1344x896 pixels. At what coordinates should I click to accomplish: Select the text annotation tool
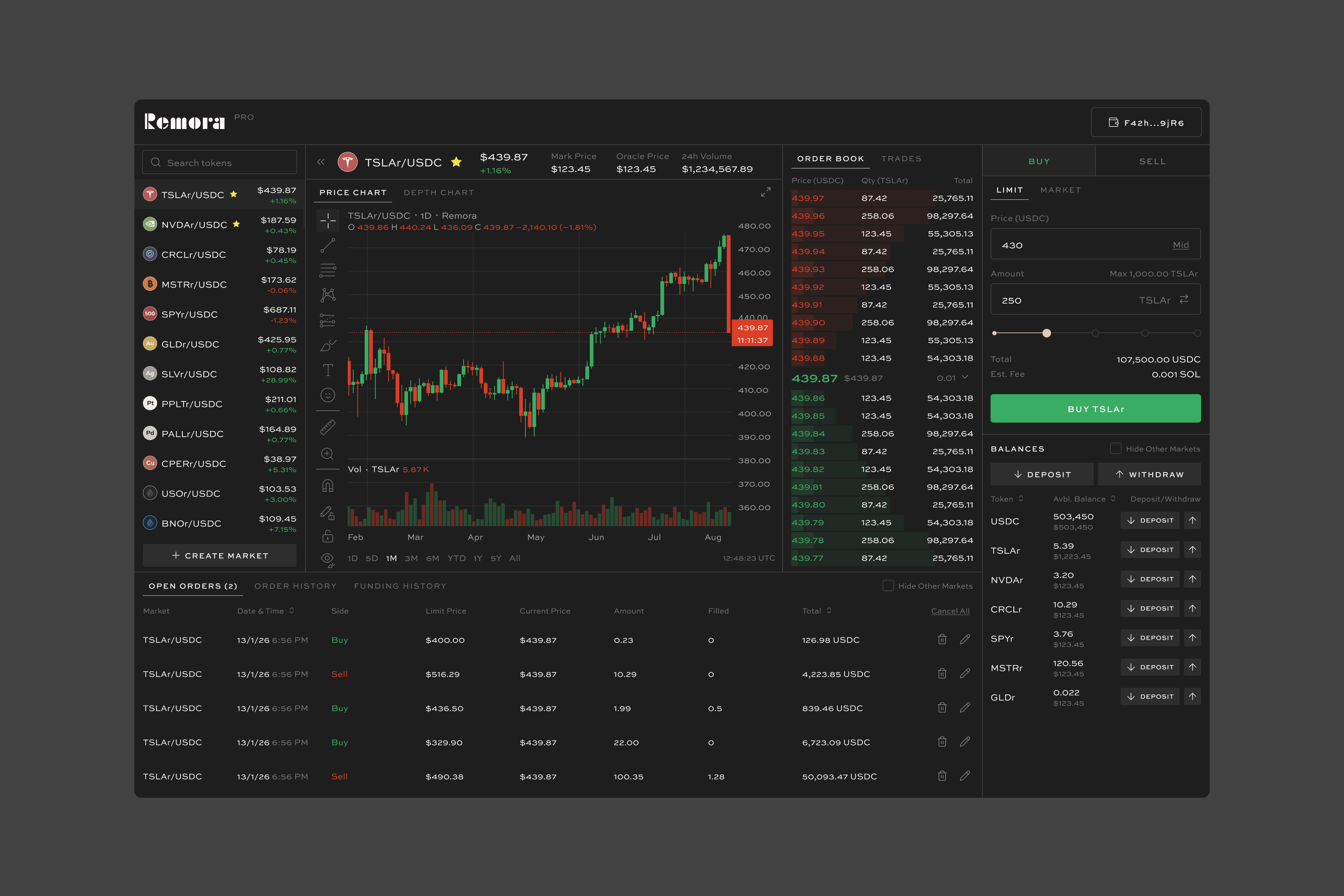(x=327, y=370)
